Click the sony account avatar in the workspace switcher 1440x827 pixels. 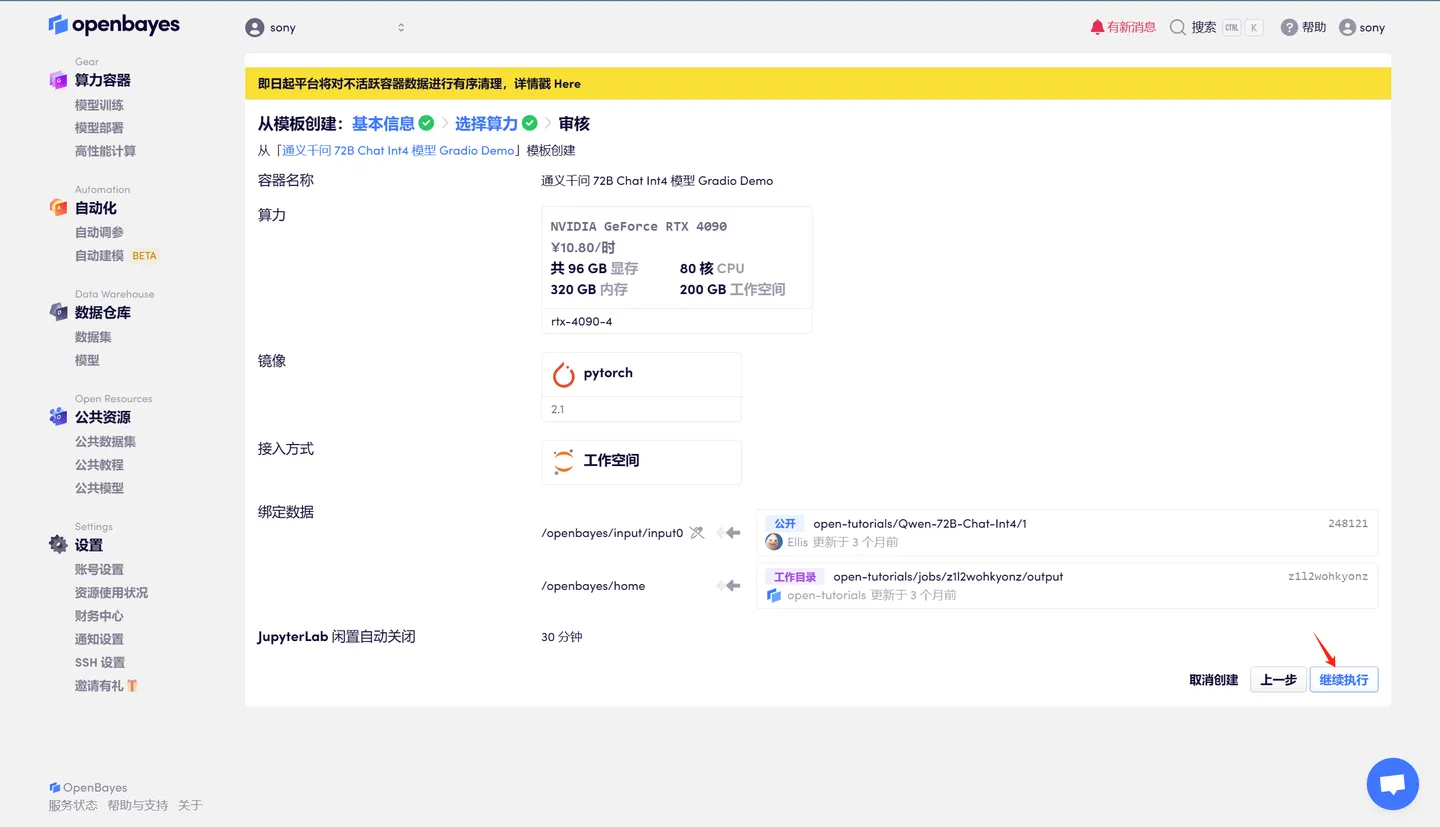coord(255,28)
